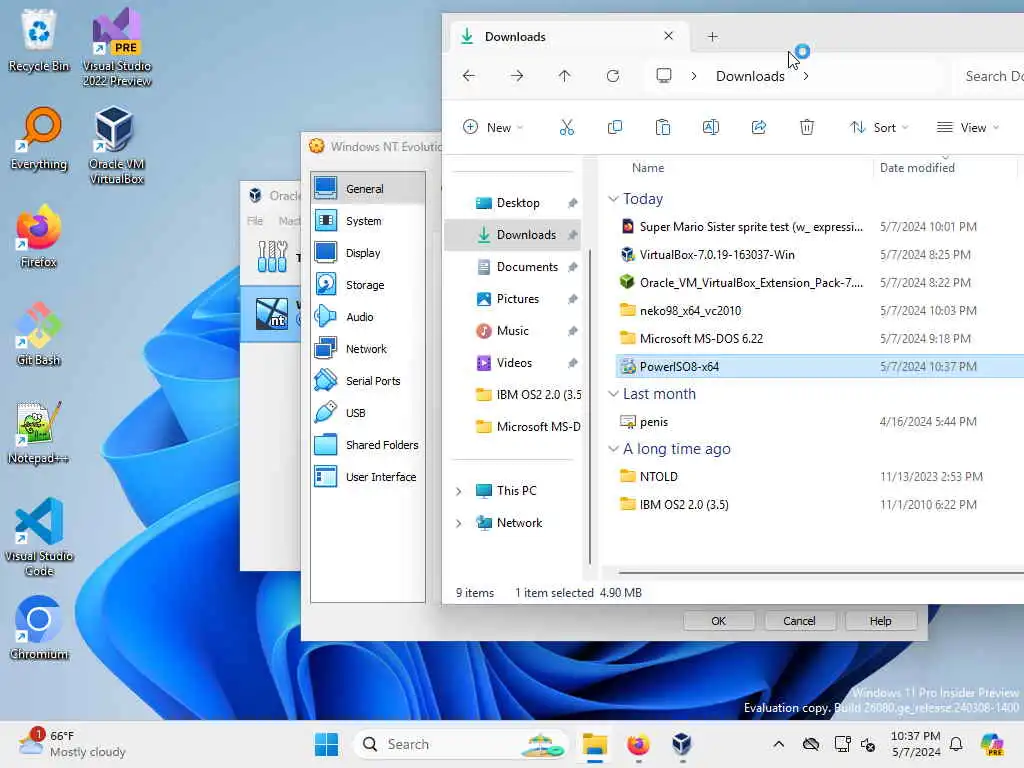
Task: Click the Windows Start button
Action: (x=327, y=744)
